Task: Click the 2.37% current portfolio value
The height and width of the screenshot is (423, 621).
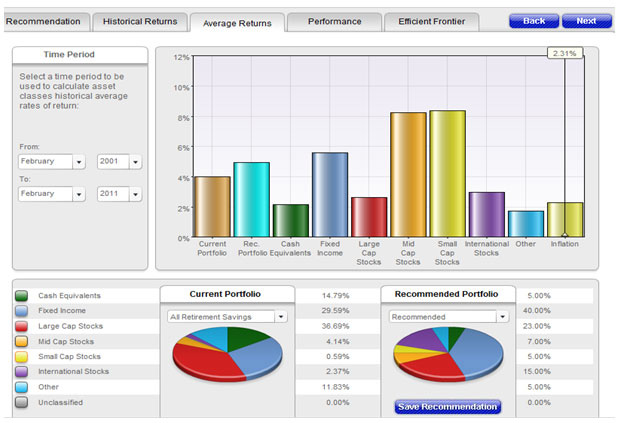Action: point(338,372)
